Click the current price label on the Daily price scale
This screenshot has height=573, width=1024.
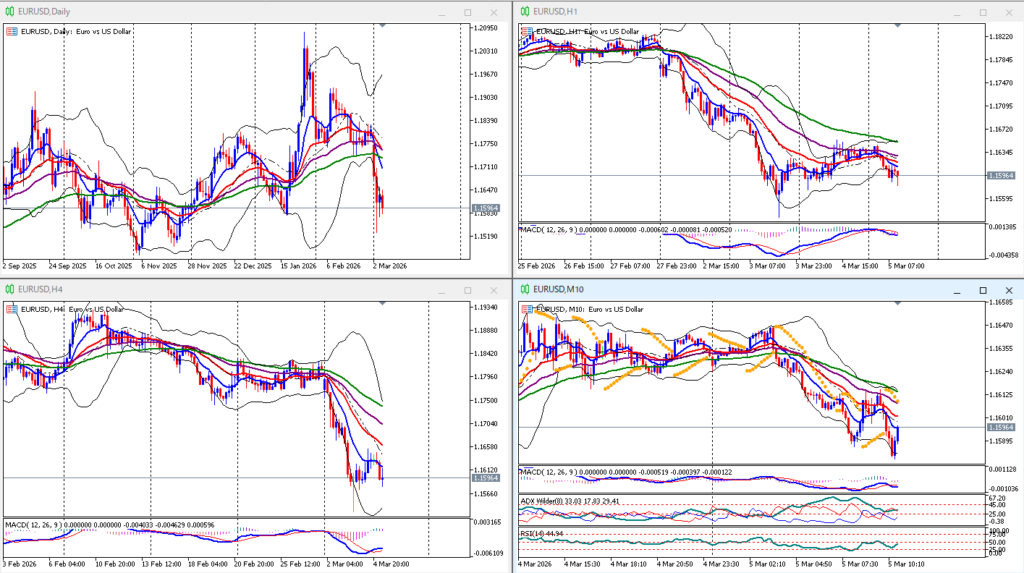[x=487, y=208]
